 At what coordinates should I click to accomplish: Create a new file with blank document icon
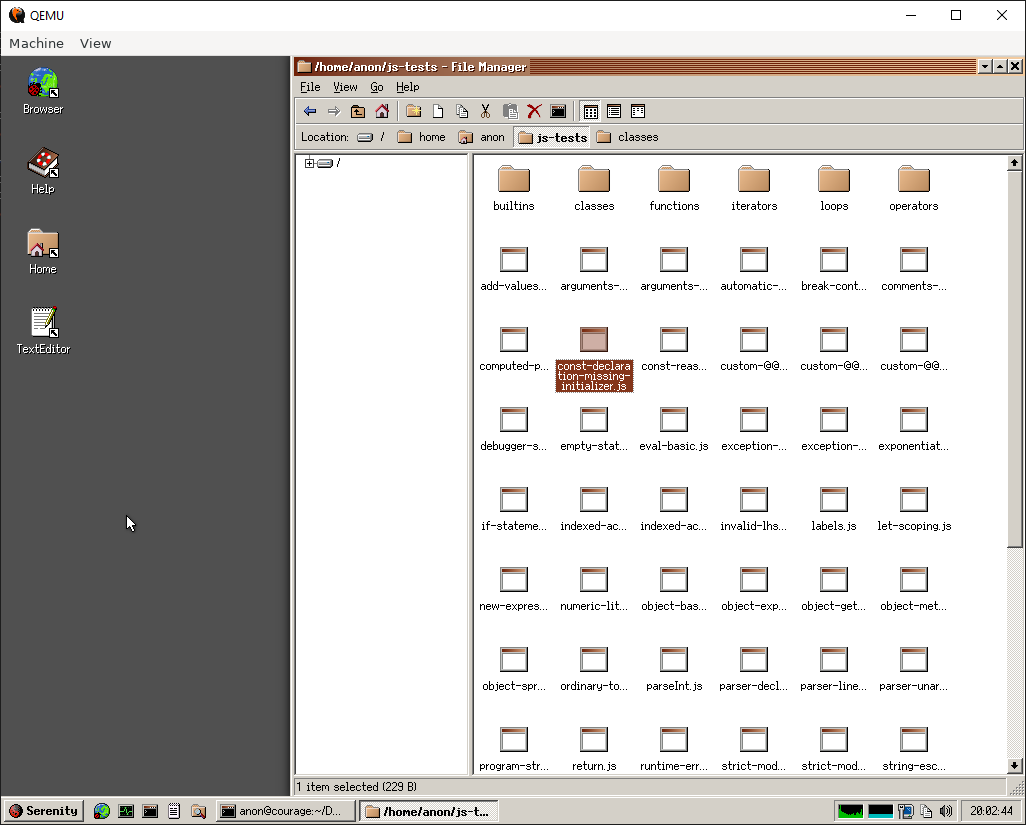(438, 111)
